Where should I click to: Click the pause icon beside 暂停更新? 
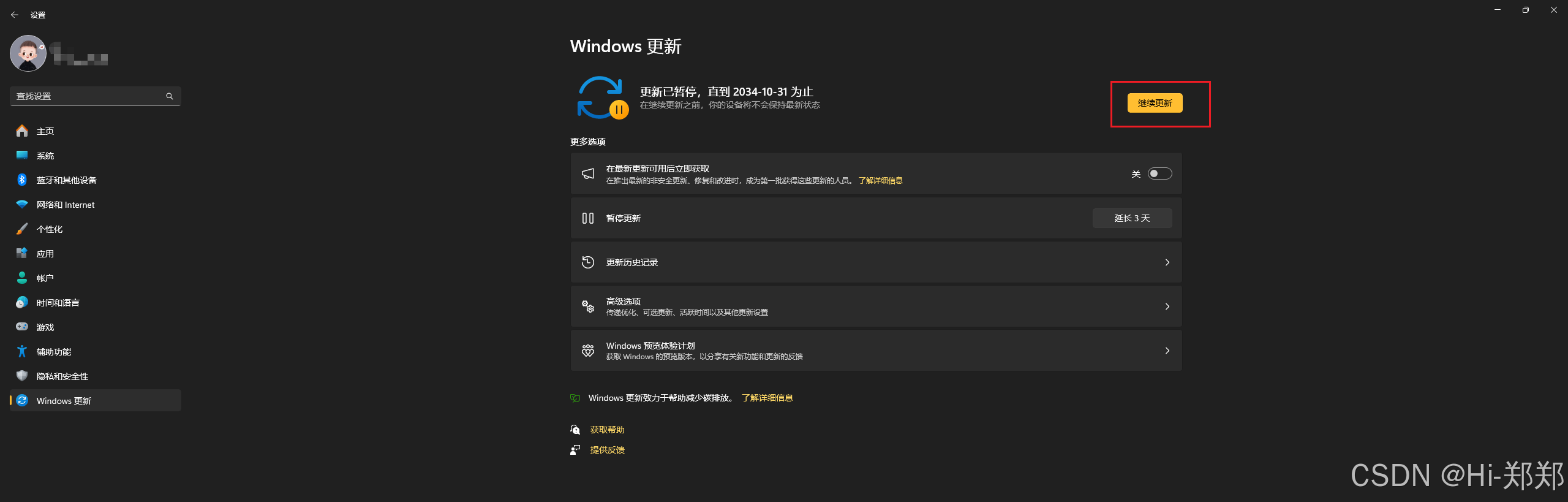coord(588,218)
